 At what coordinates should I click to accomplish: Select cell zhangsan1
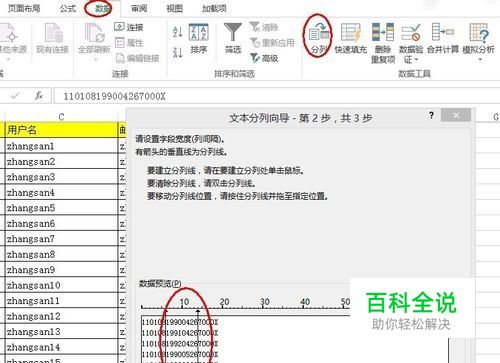click(x=61, y=146)
